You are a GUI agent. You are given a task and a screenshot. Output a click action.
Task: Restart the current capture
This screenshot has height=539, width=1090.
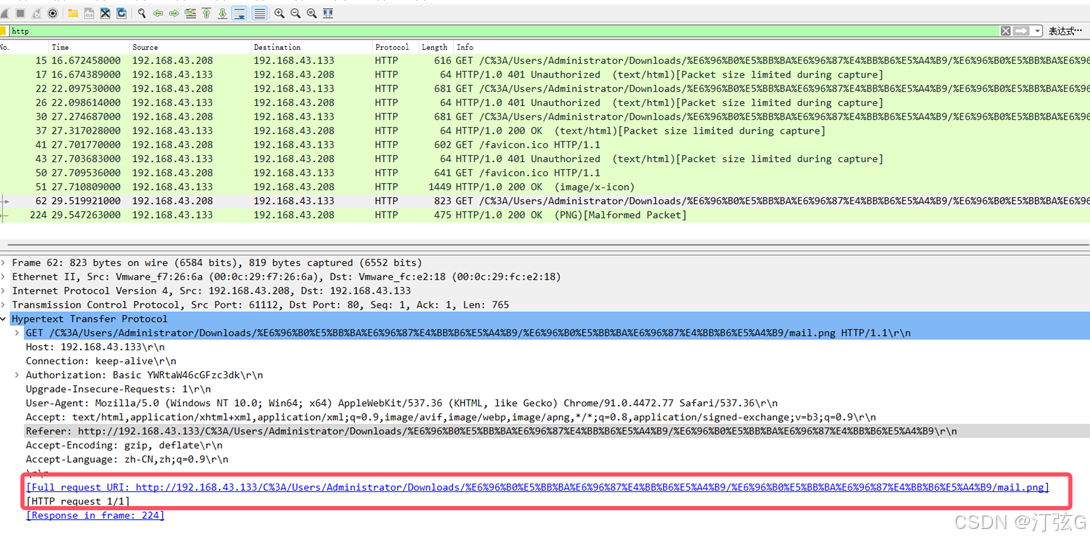tap(37, 13)
